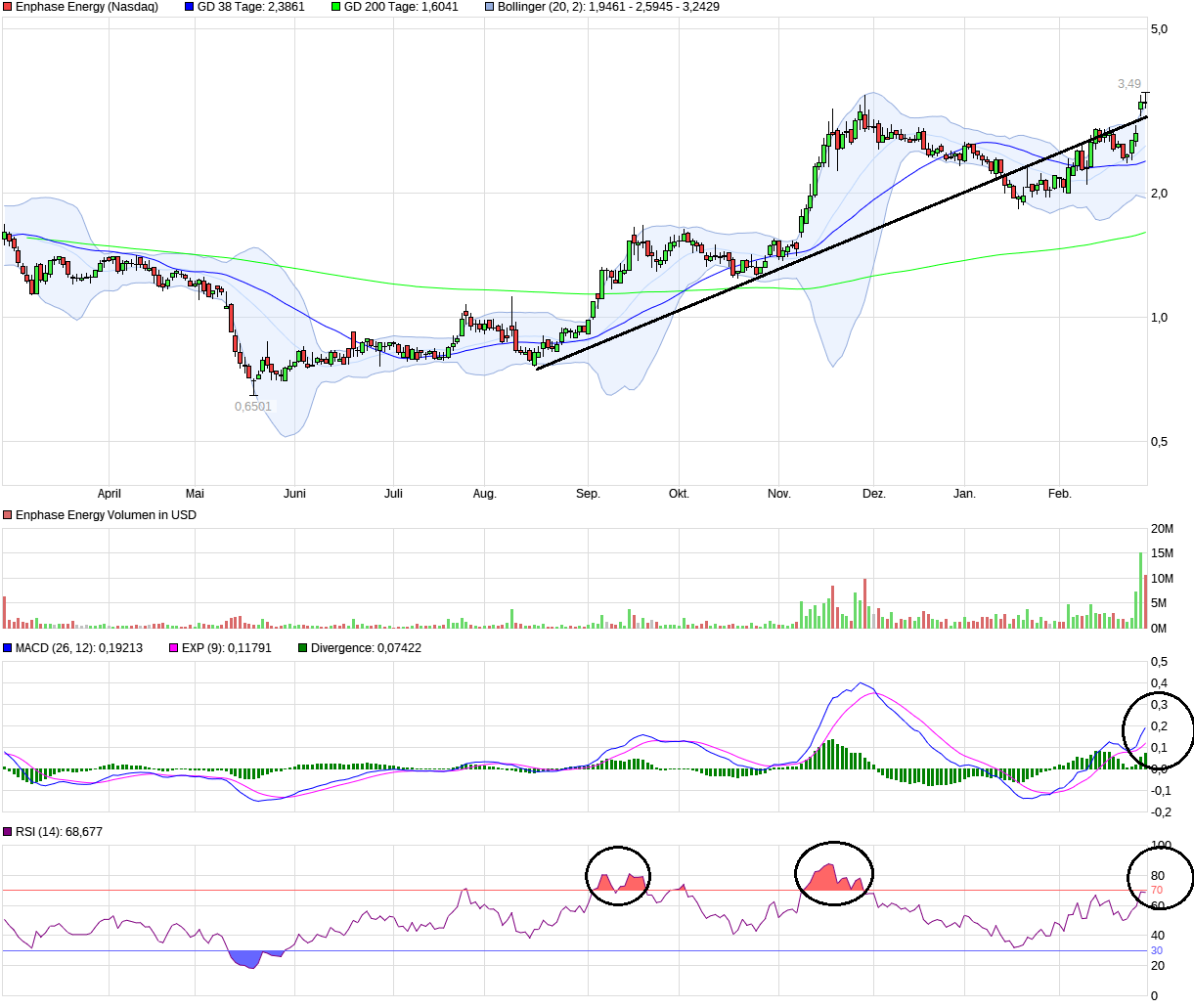Image resolution: width=1194 pixels, height=1008 pixels.
Task: Click the Feb. month label on time axis
Action: pos(1060,494)
